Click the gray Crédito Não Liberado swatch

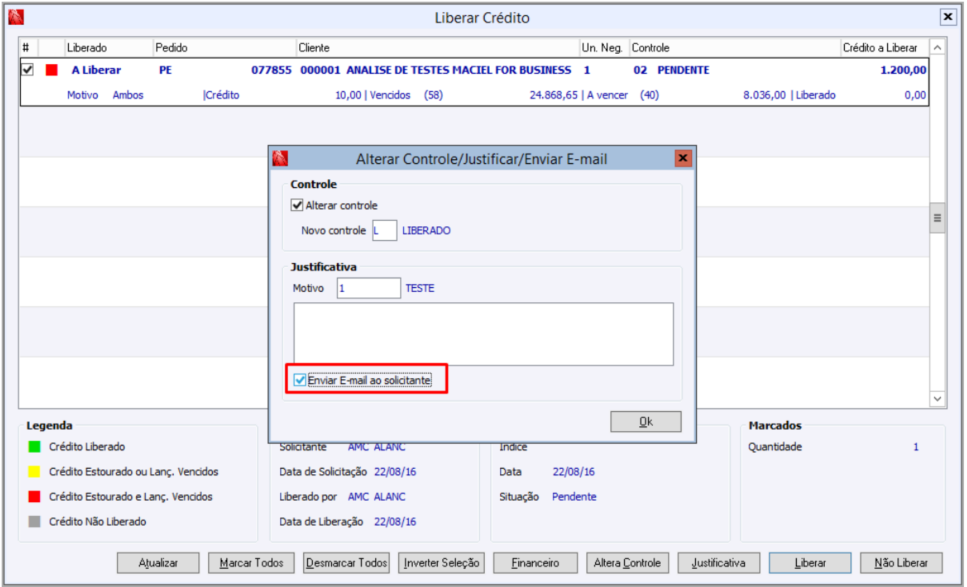[x=35, y=522]
